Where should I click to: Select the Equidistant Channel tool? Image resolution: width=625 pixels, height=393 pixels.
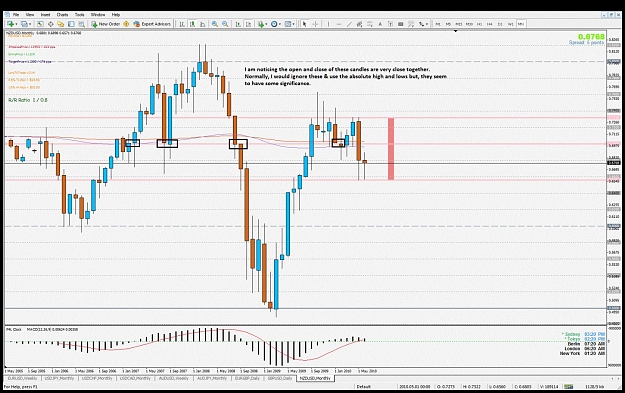[x=359, y=24]
